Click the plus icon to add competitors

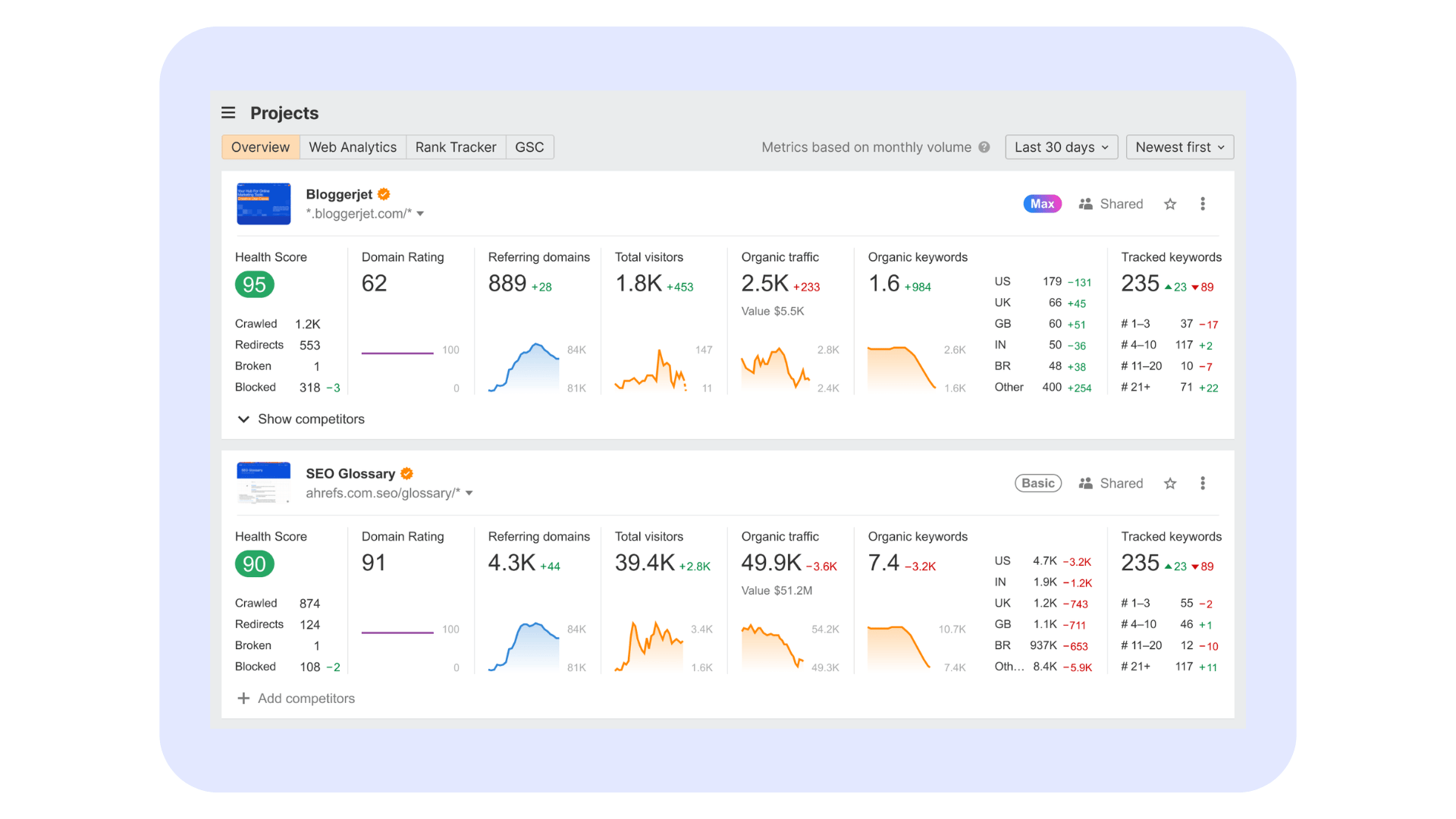point(243,698)
